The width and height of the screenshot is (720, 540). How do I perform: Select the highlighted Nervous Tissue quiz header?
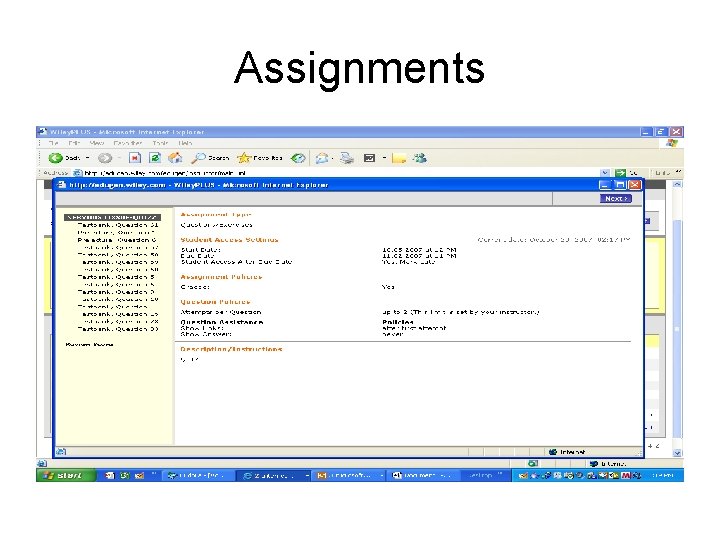[x=112, y=217]
